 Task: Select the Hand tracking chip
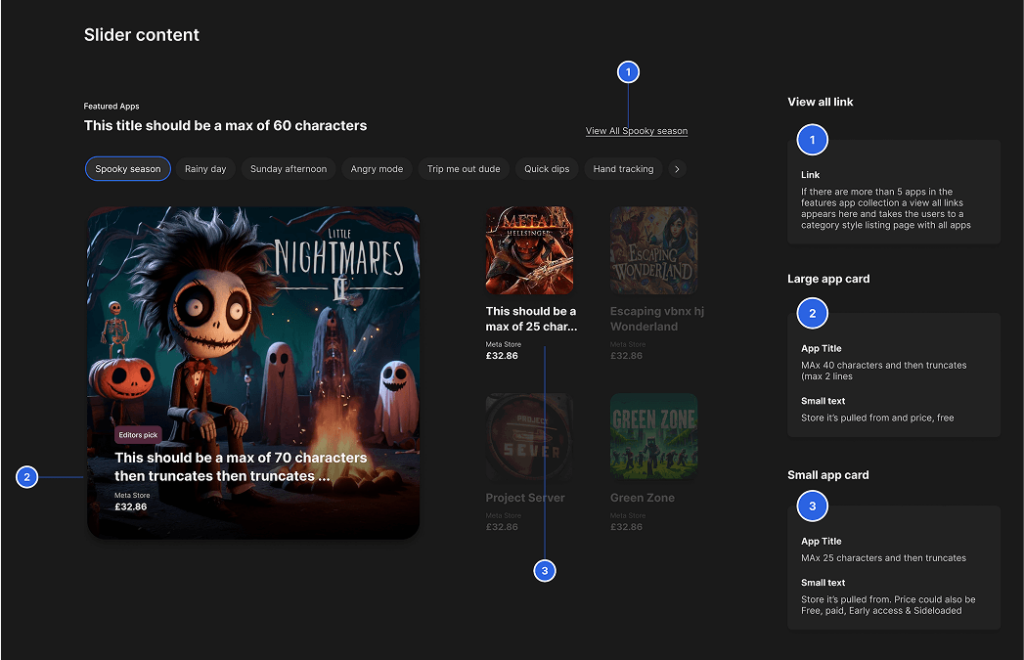tap(623, 169)
